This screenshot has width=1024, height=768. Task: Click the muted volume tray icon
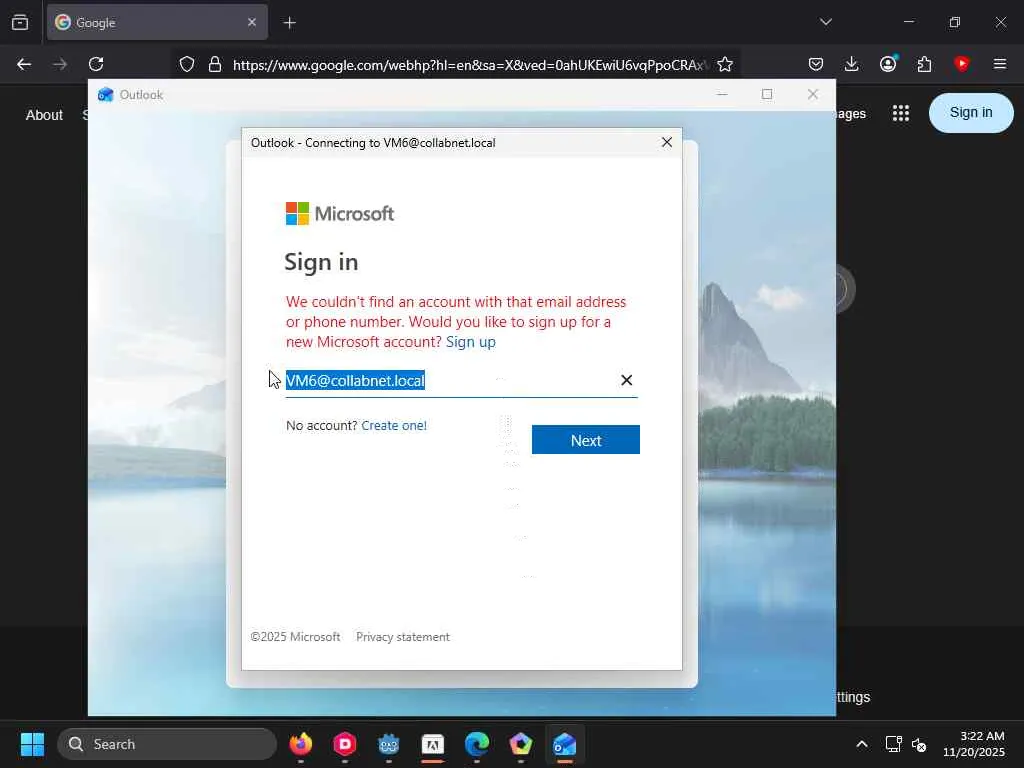(x=919, y=744)
